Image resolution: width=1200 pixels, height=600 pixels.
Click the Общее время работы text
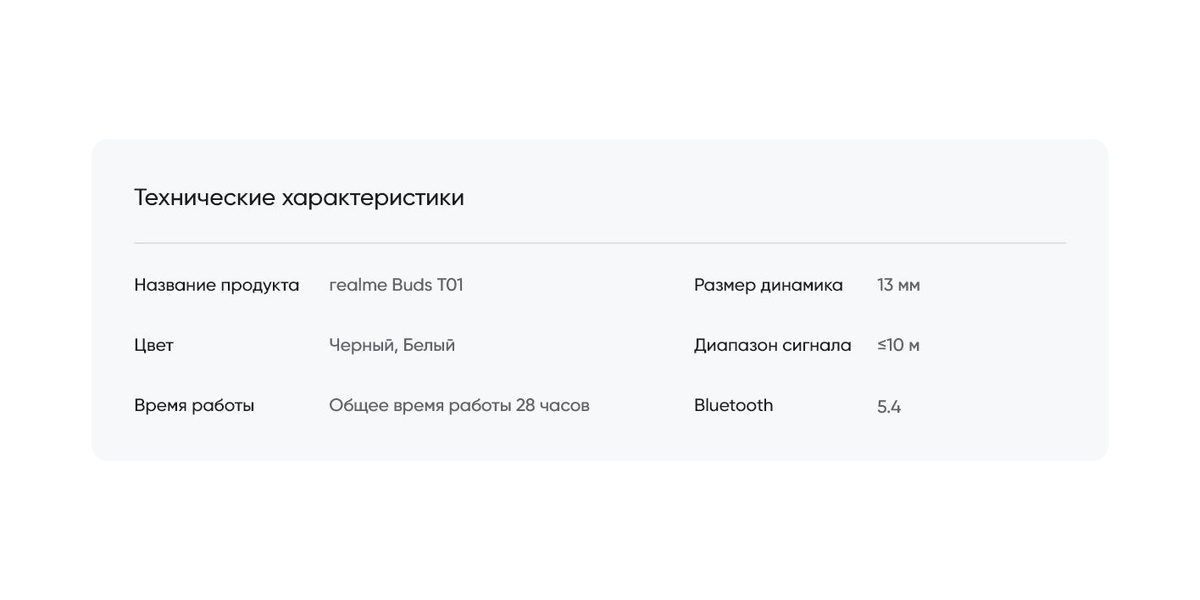pos(420,405)
